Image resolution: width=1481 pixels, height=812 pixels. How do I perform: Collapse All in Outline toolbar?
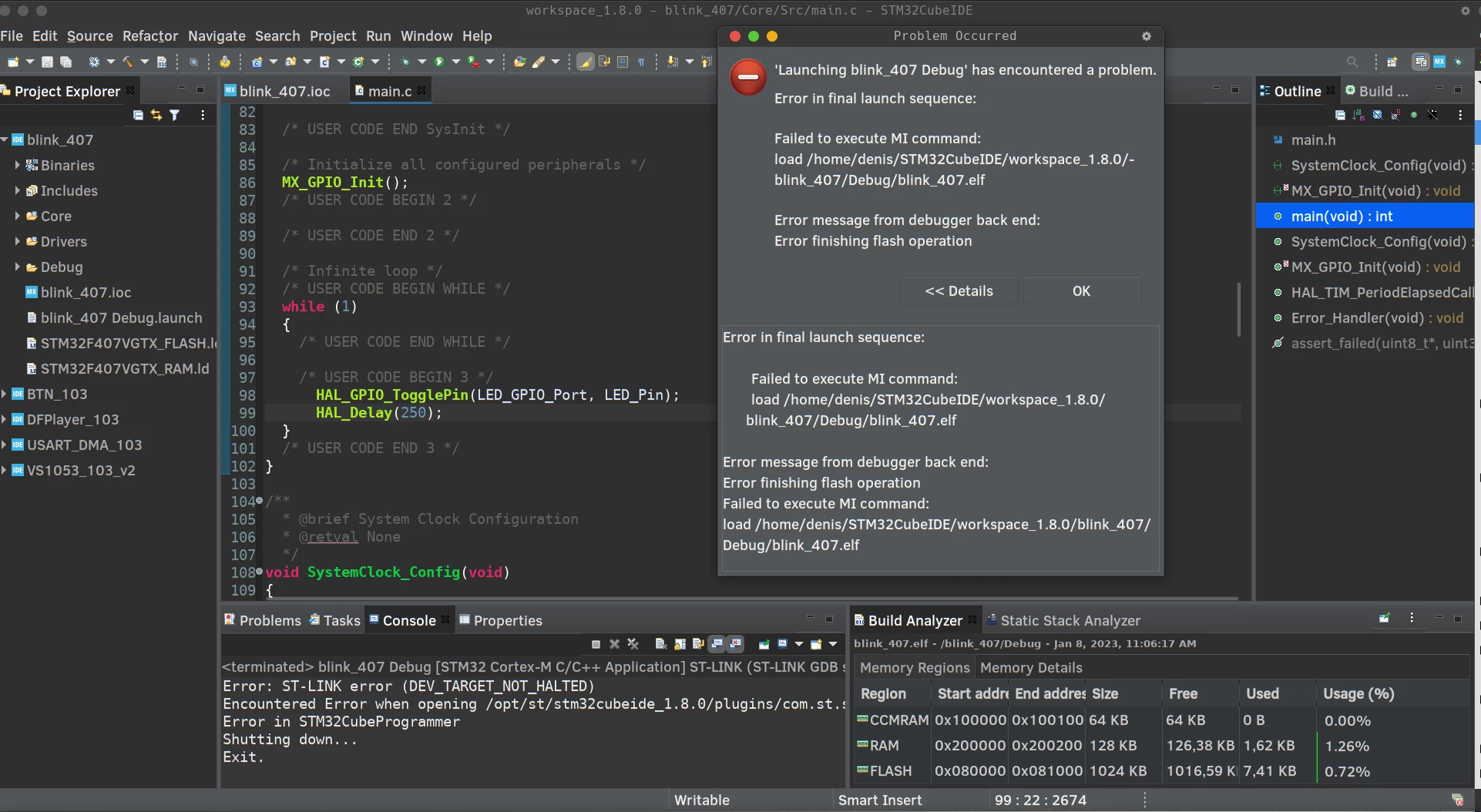point(1340,115)
